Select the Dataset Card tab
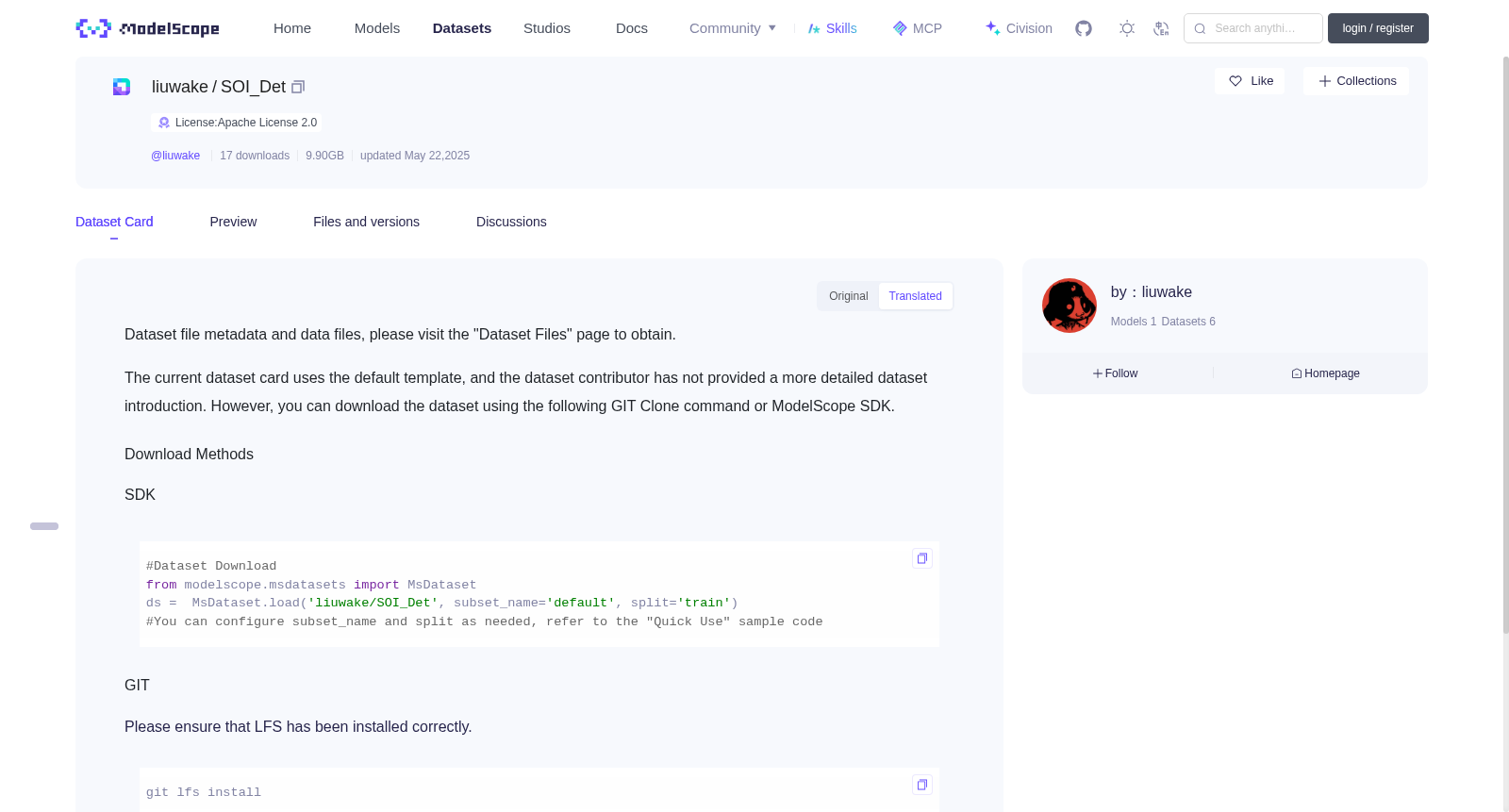 (x=114, y=222)
